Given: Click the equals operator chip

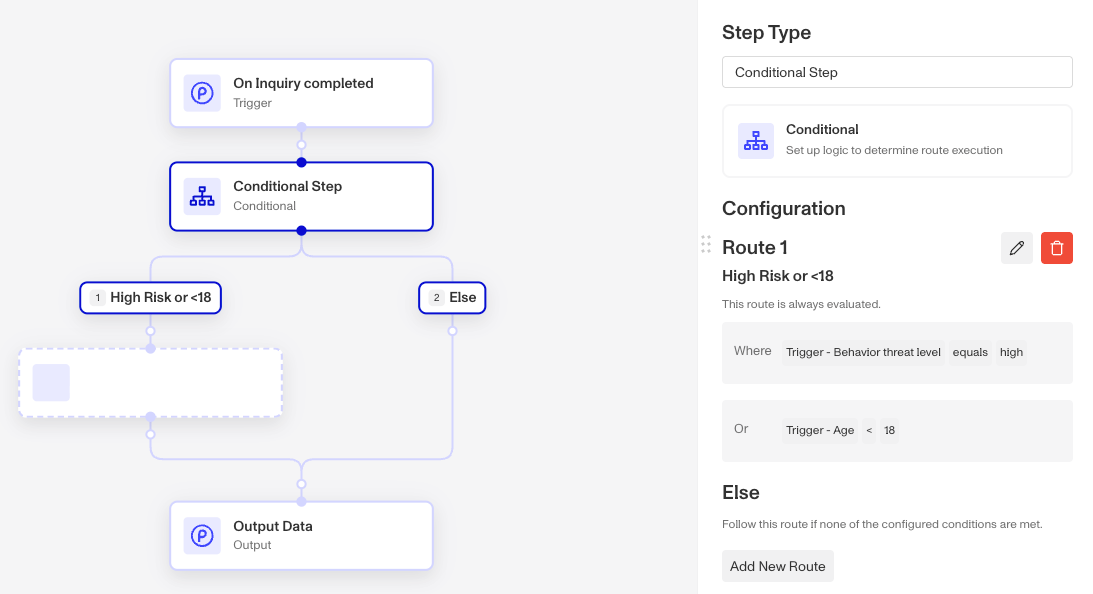Looking at the screenshot, I should (x=970, y=352).
